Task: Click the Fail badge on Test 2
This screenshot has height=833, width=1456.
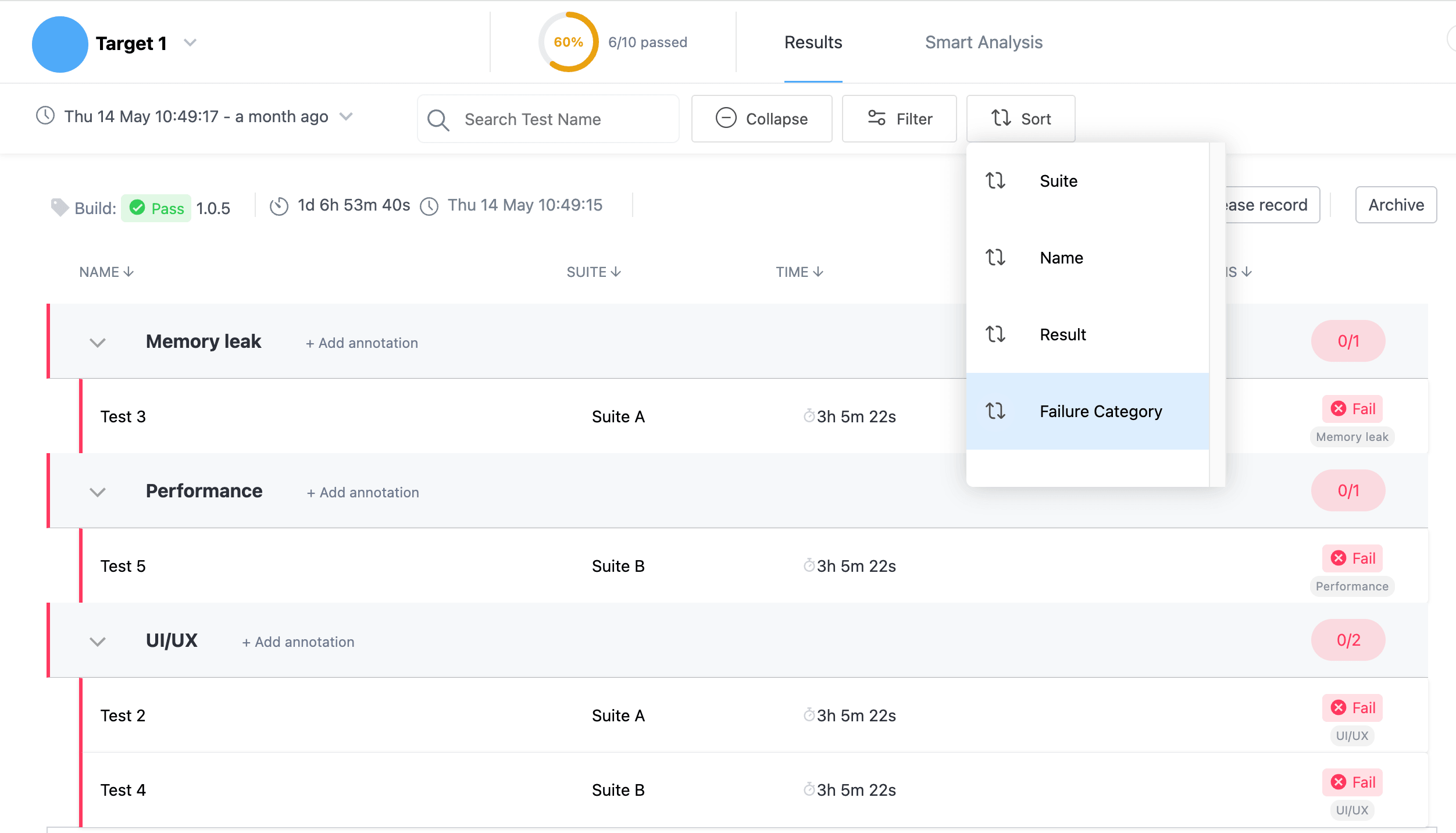Action: coord(1352,708)
